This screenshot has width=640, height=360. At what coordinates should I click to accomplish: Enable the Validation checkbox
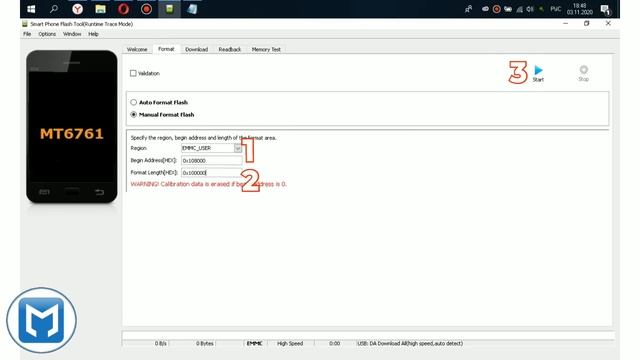[x=133, y=73]
